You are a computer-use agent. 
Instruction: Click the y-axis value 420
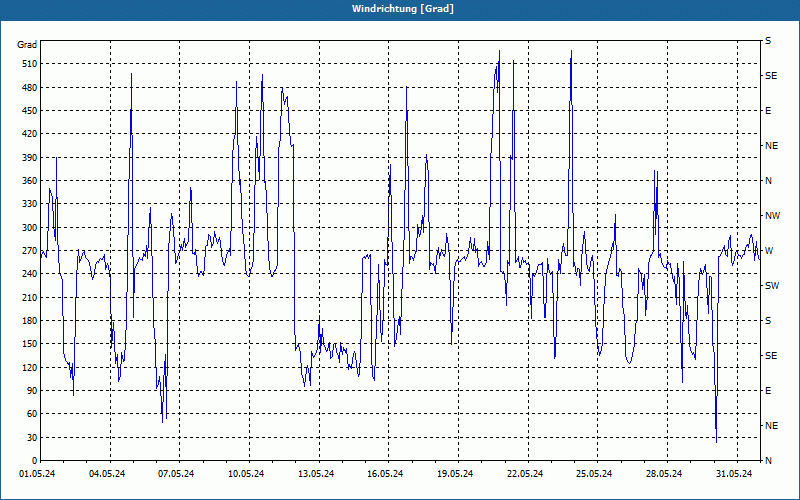[31, 134]
